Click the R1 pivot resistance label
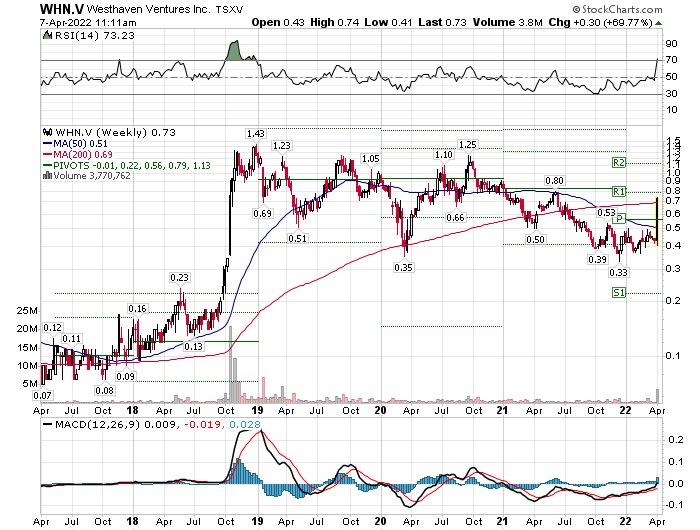 (619, 192)
